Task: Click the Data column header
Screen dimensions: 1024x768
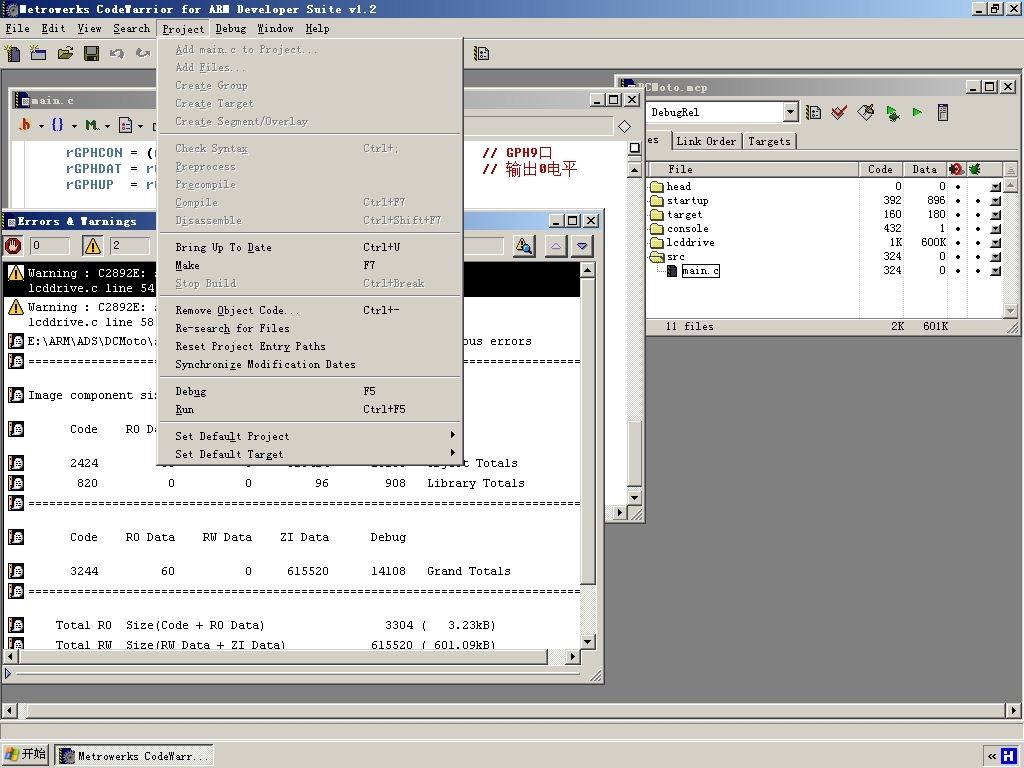Action: (x=925, y=169)
